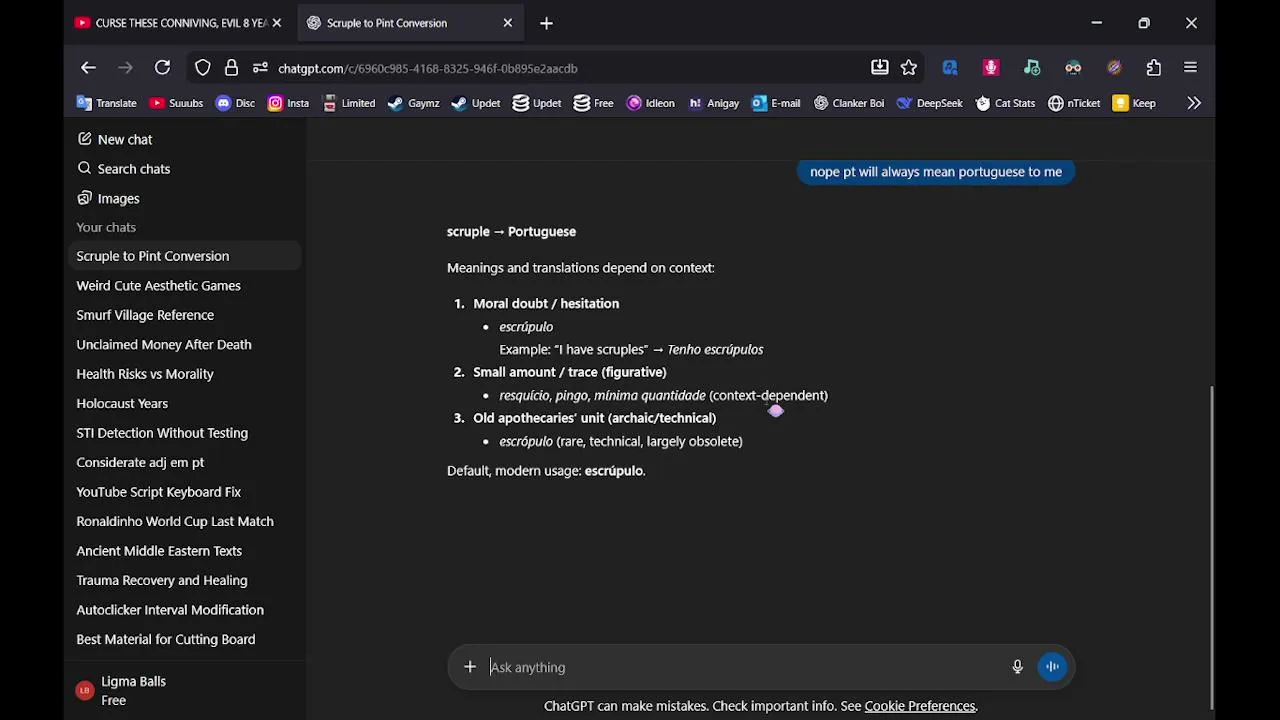
Task: Open Search chats in the sidebar
Action: coord(185,169)
